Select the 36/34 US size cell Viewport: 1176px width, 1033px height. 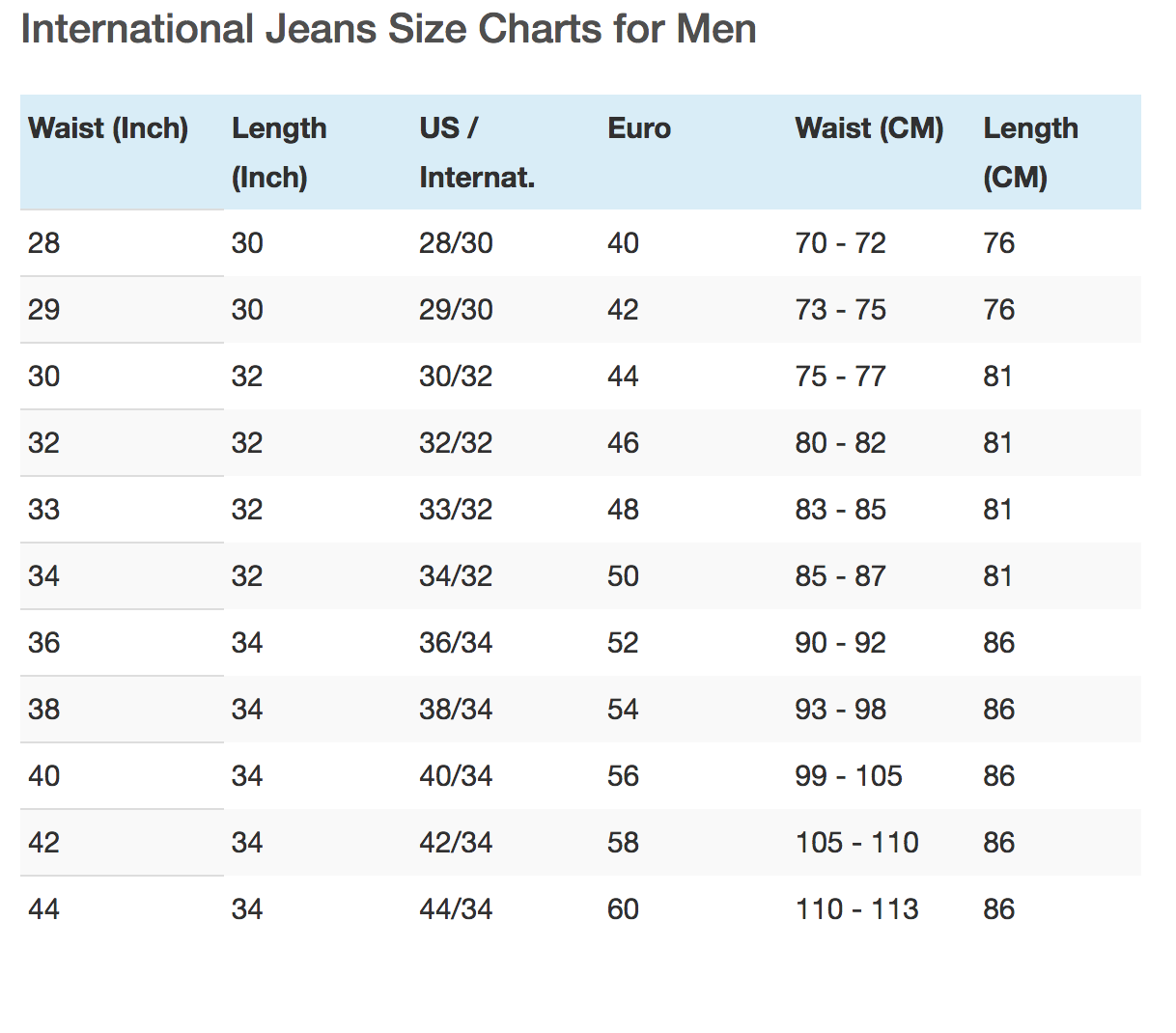456,643
